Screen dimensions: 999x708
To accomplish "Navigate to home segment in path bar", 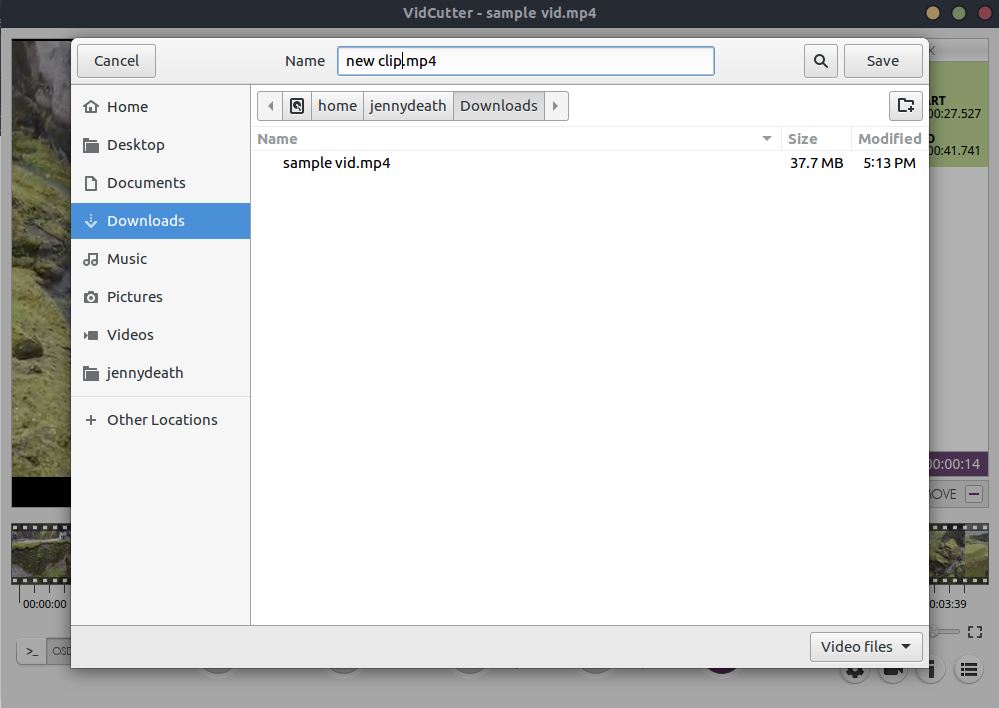I will click(337, 106).
